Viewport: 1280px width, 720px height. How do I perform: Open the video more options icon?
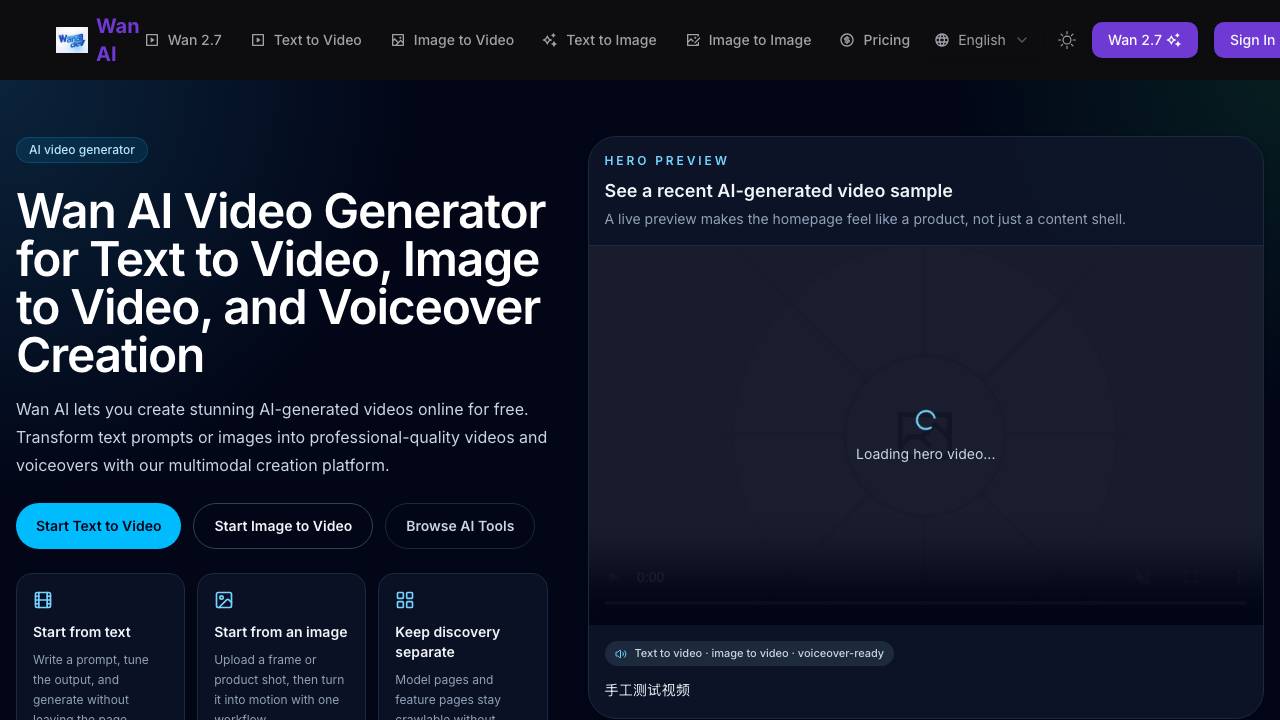tap(1239, 577)
